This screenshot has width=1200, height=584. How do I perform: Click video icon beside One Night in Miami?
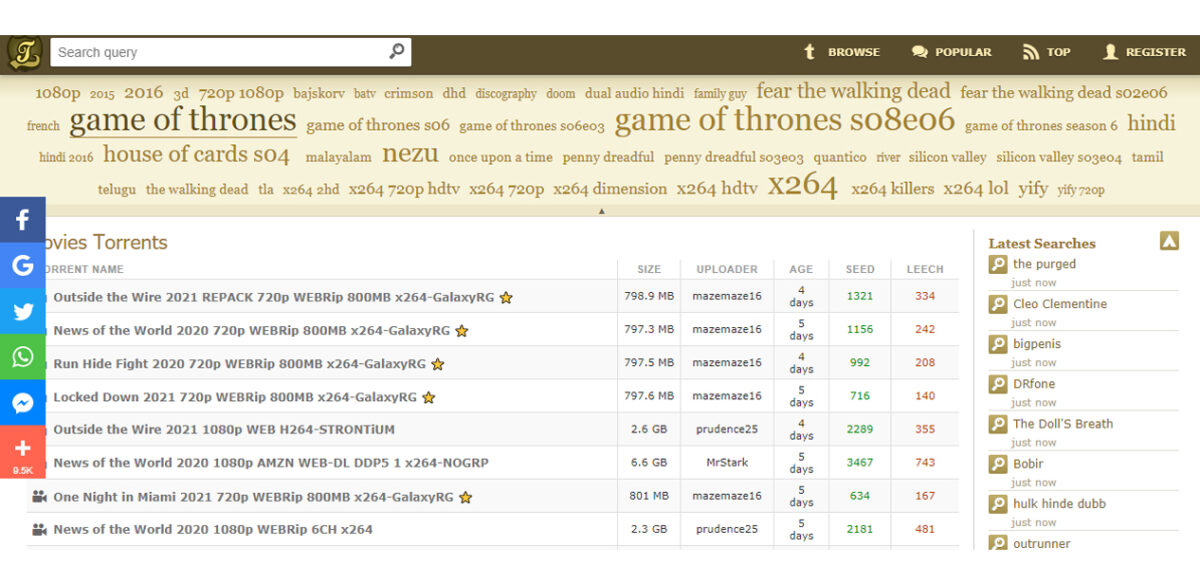point(39,496)
